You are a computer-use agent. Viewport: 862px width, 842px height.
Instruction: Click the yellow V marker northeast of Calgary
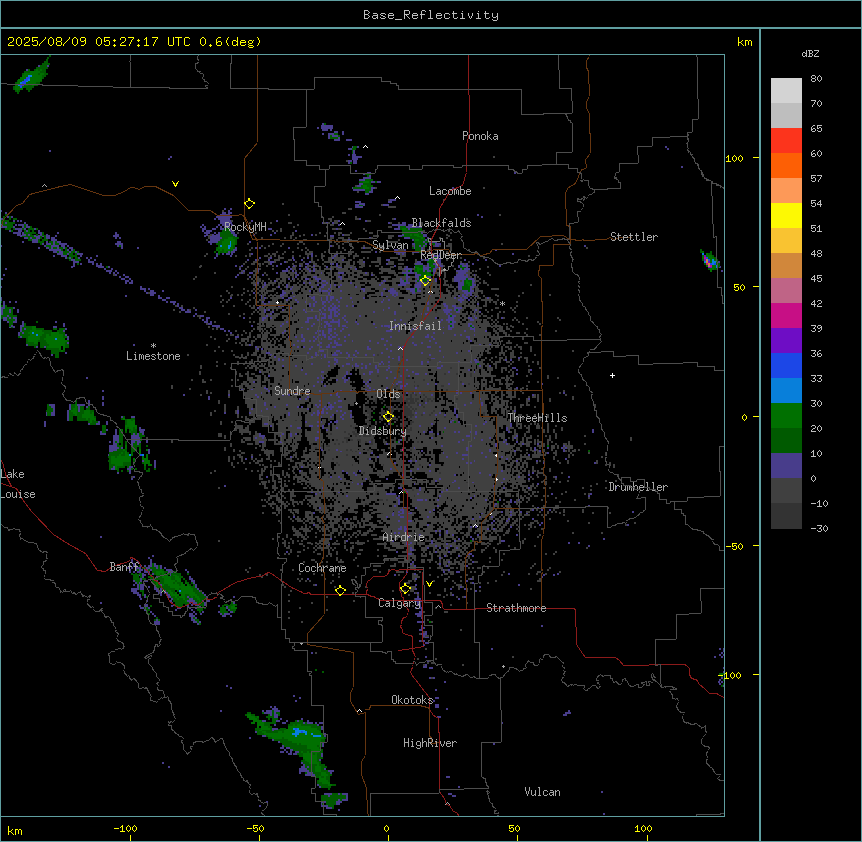[x=429, y=584]
